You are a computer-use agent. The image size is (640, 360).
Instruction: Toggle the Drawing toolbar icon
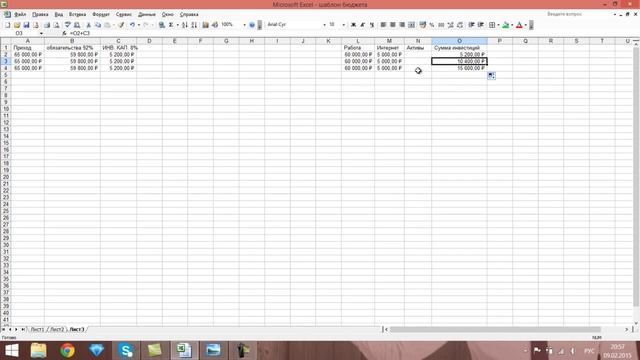pos(215,25)
